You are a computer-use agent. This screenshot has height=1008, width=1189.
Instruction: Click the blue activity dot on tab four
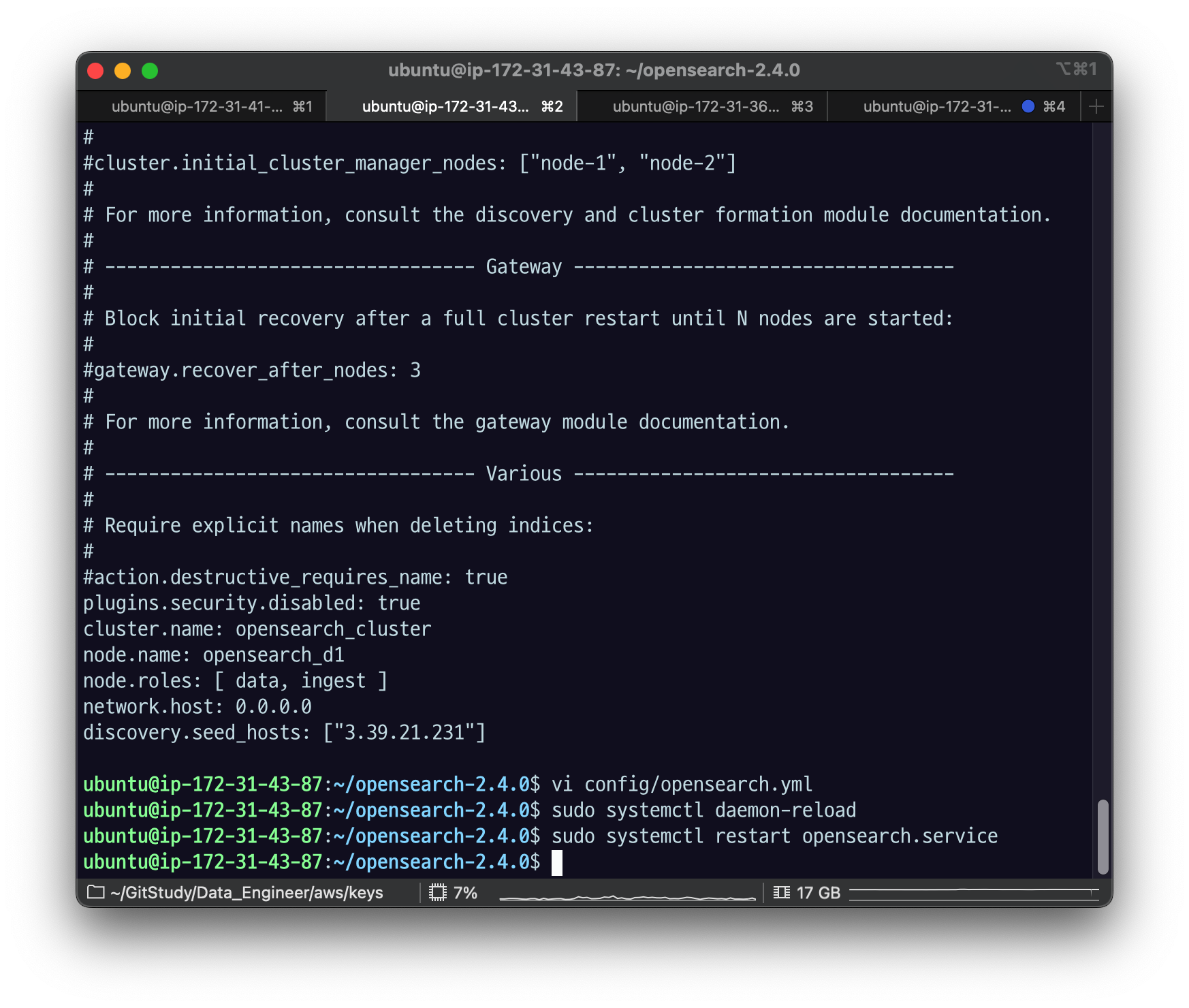click(x=1028, y=106)
